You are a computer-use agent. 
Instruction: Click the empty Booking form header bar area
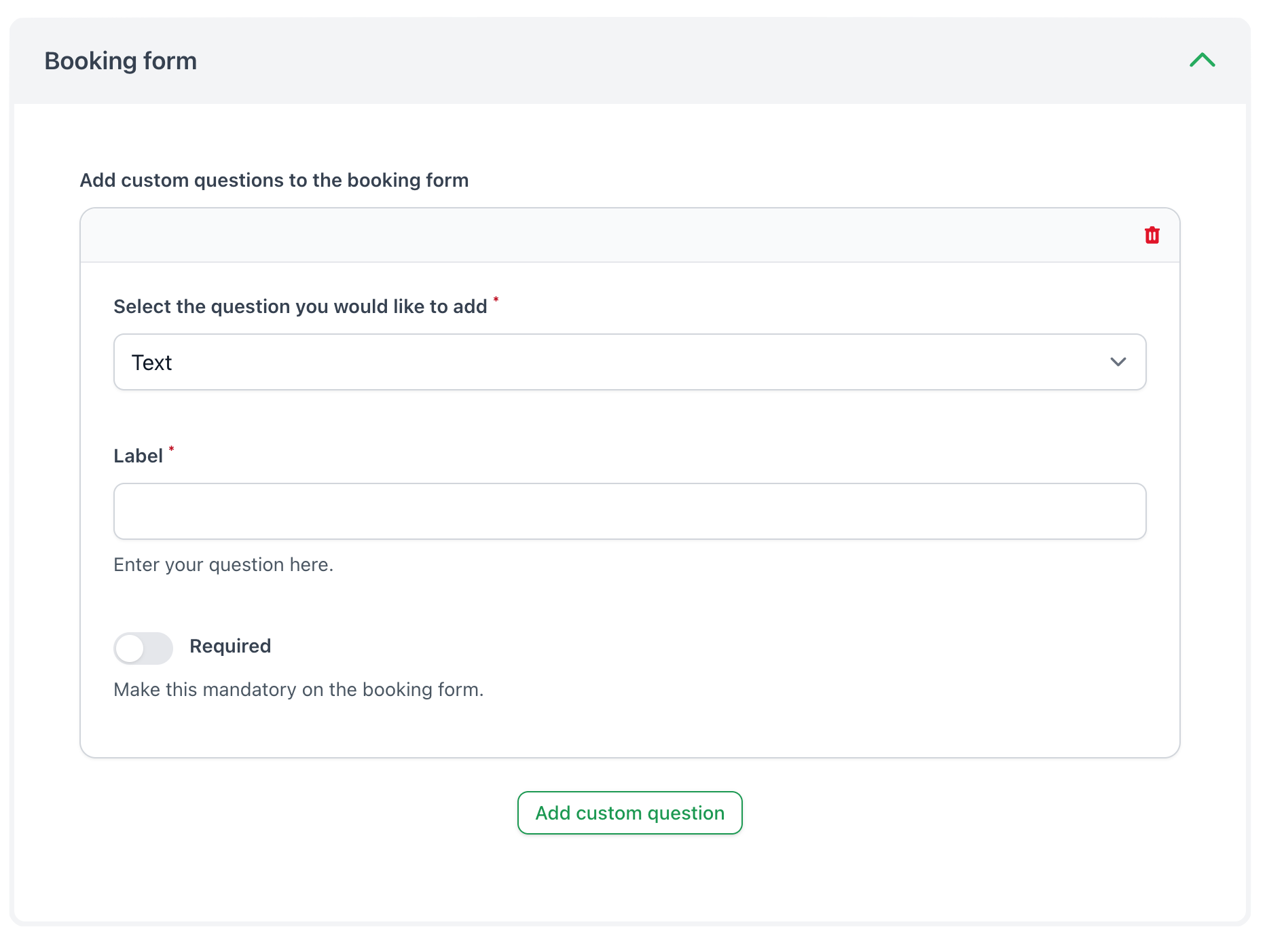[x=679, y=61]
